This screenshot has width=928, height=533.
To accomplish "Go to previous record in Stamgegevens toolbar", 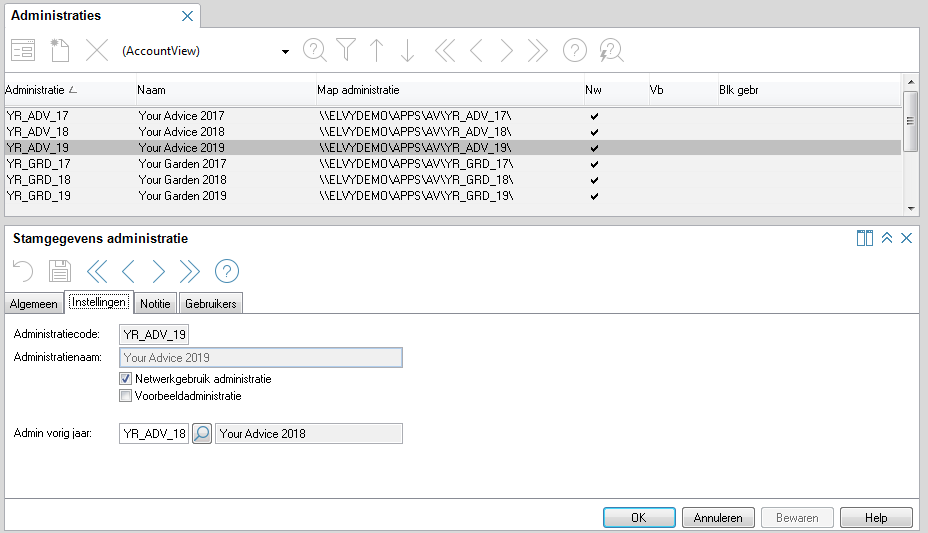I will click(x=128, y=271).
